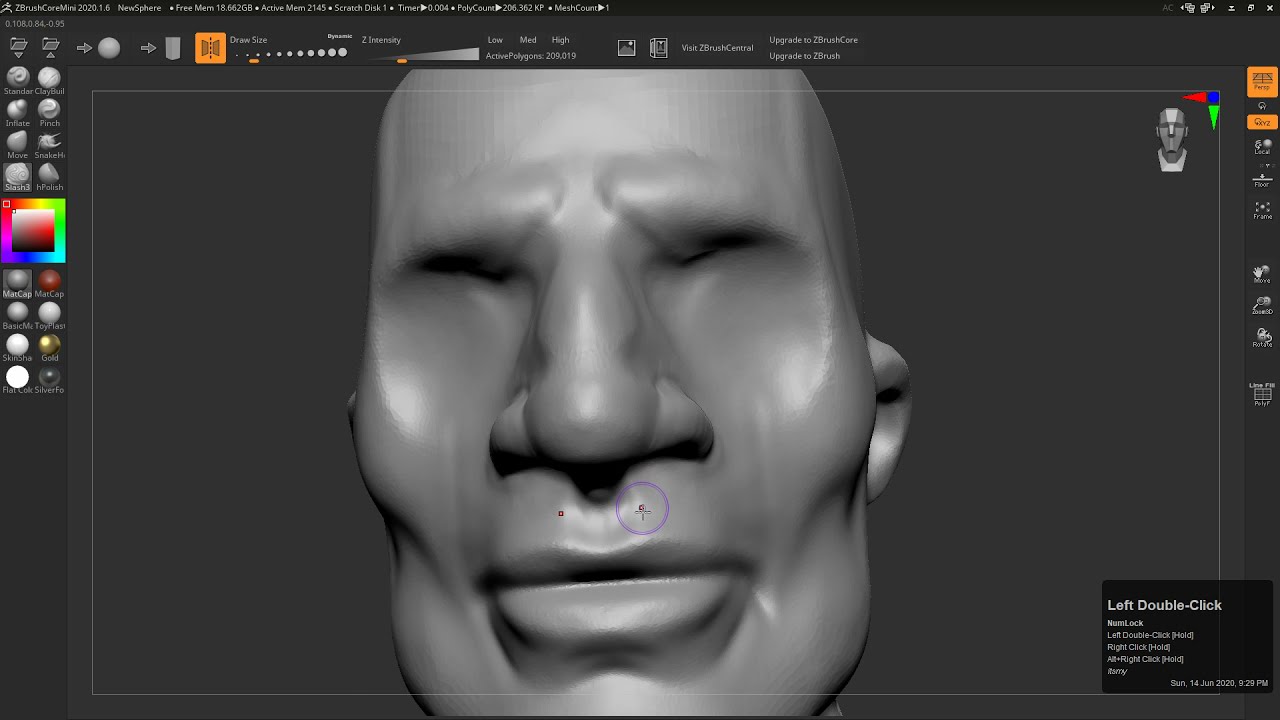Toggle Persp perspective mode

click(x=1262, y=81)
